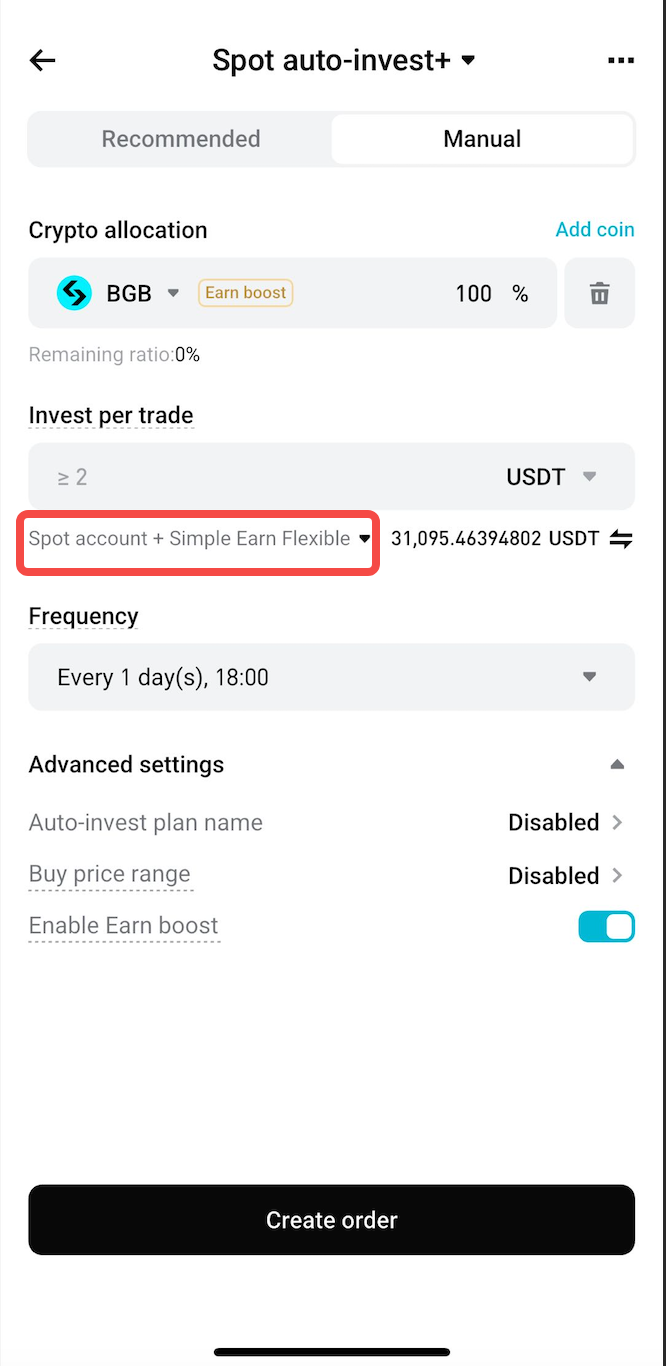Screen dimensions: 666x1366
Task: Collapse the Advanced settings section
Action: pyautogui.click(x=617, y=764)
